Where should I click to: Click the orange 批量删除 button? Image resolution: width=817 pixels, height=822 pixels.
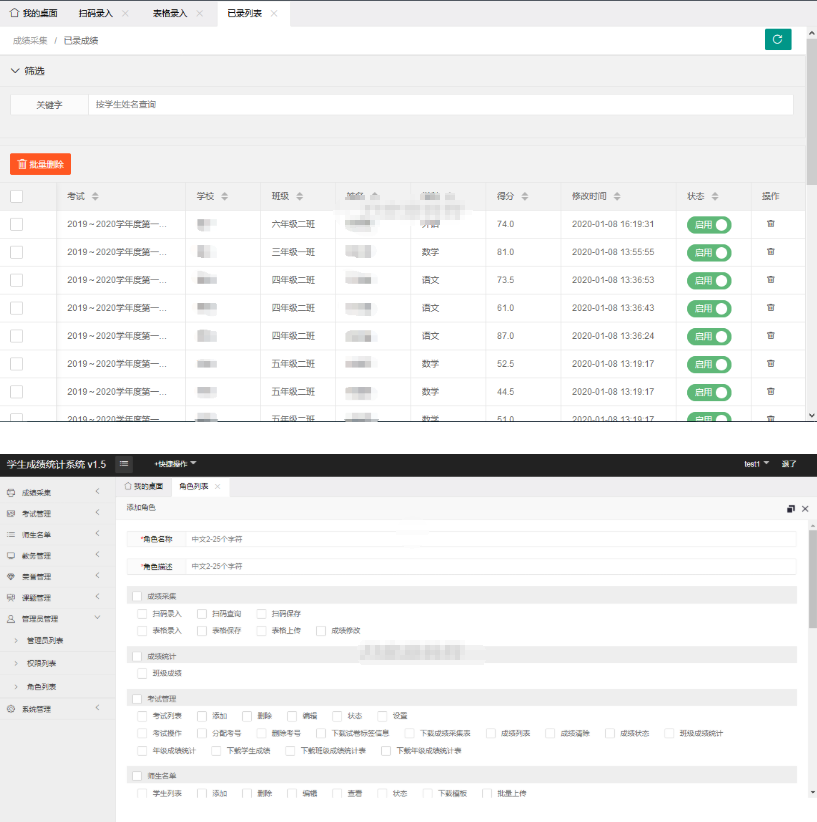coord(41,164)
